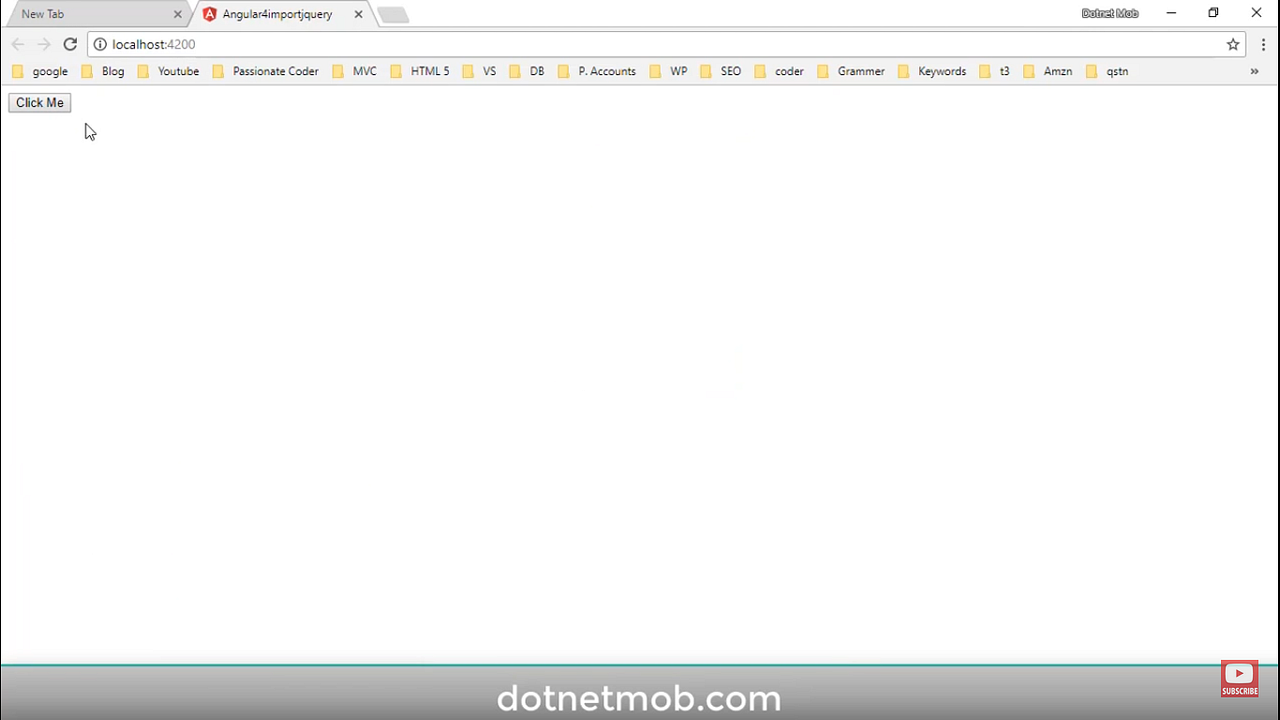Viewport: 1280px width, 720px height.
Task: Open the Youtube bookmark folder
Action: [178, 71]
